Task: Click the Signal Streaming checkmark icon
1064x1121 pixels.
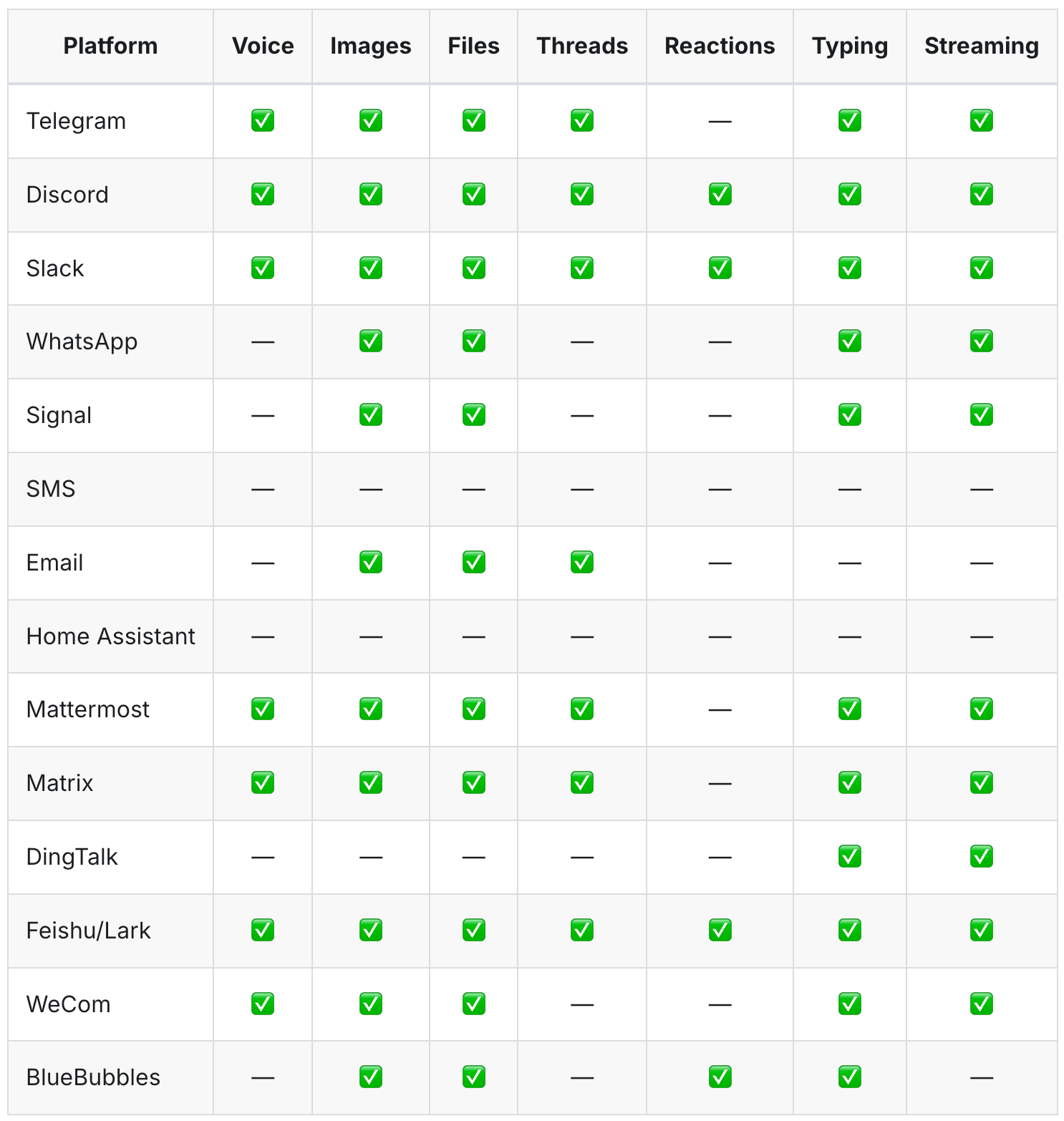Action: coord(981,414)
